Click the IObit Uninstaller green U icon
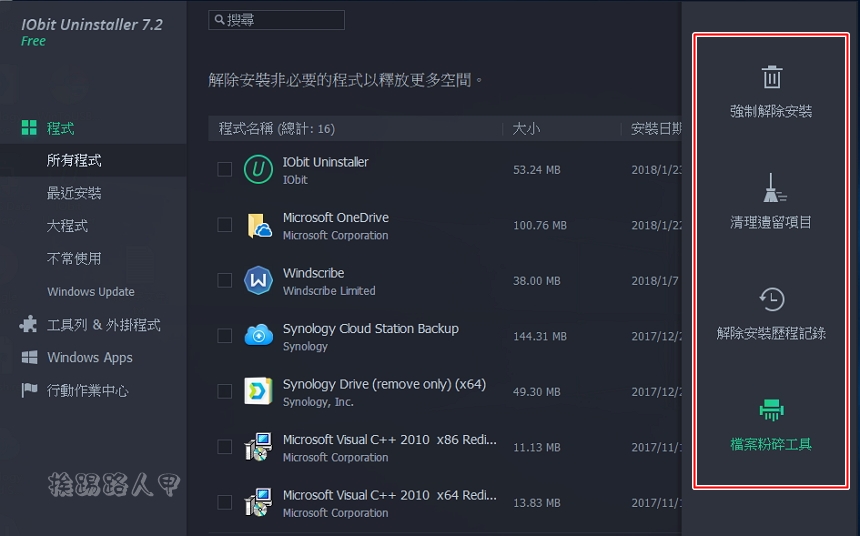The width and height of the screenshot is (860, 536). (258, 169)
